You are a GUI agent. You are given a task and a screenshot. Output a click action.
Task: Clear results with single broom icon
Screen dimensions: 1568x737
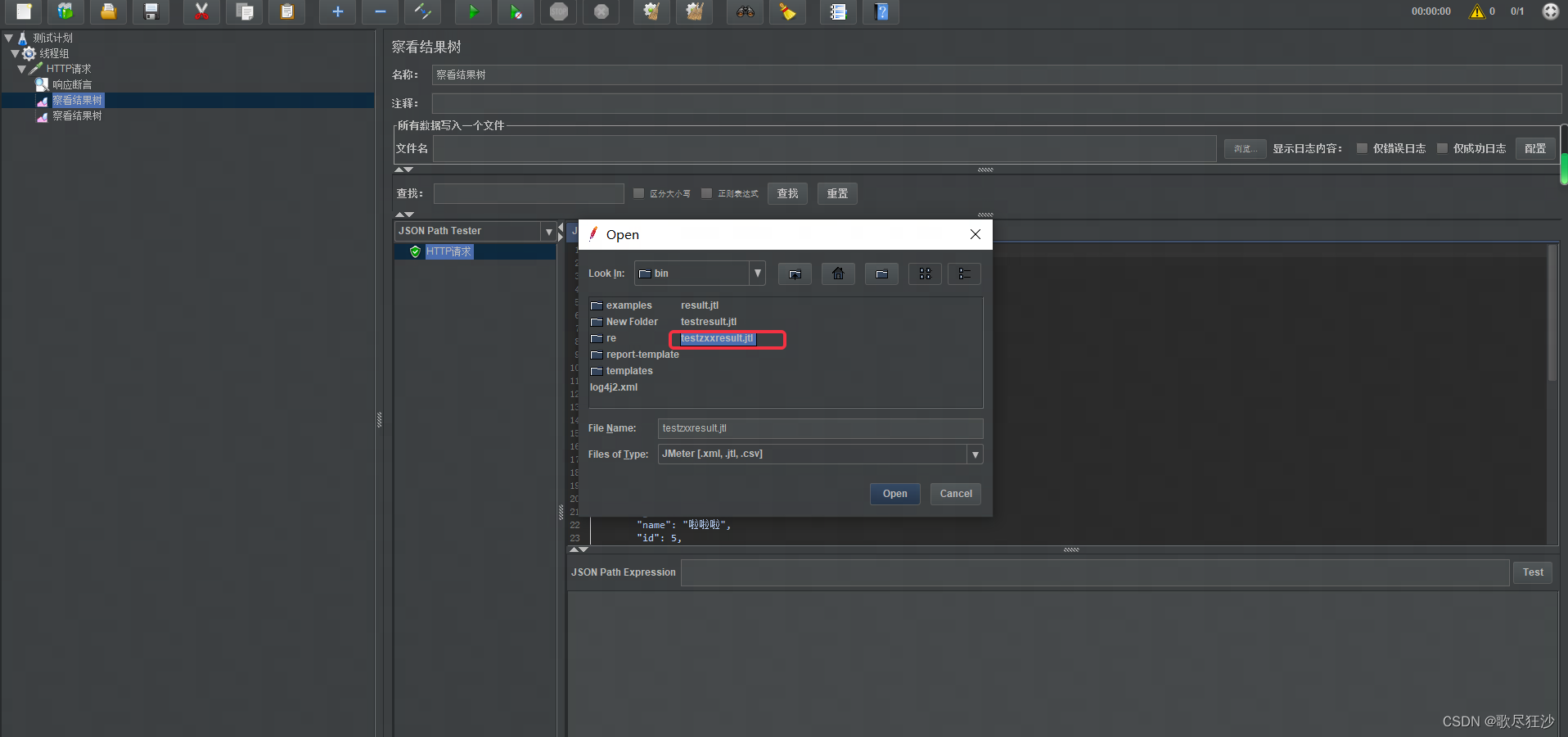[x=651, y=11]
